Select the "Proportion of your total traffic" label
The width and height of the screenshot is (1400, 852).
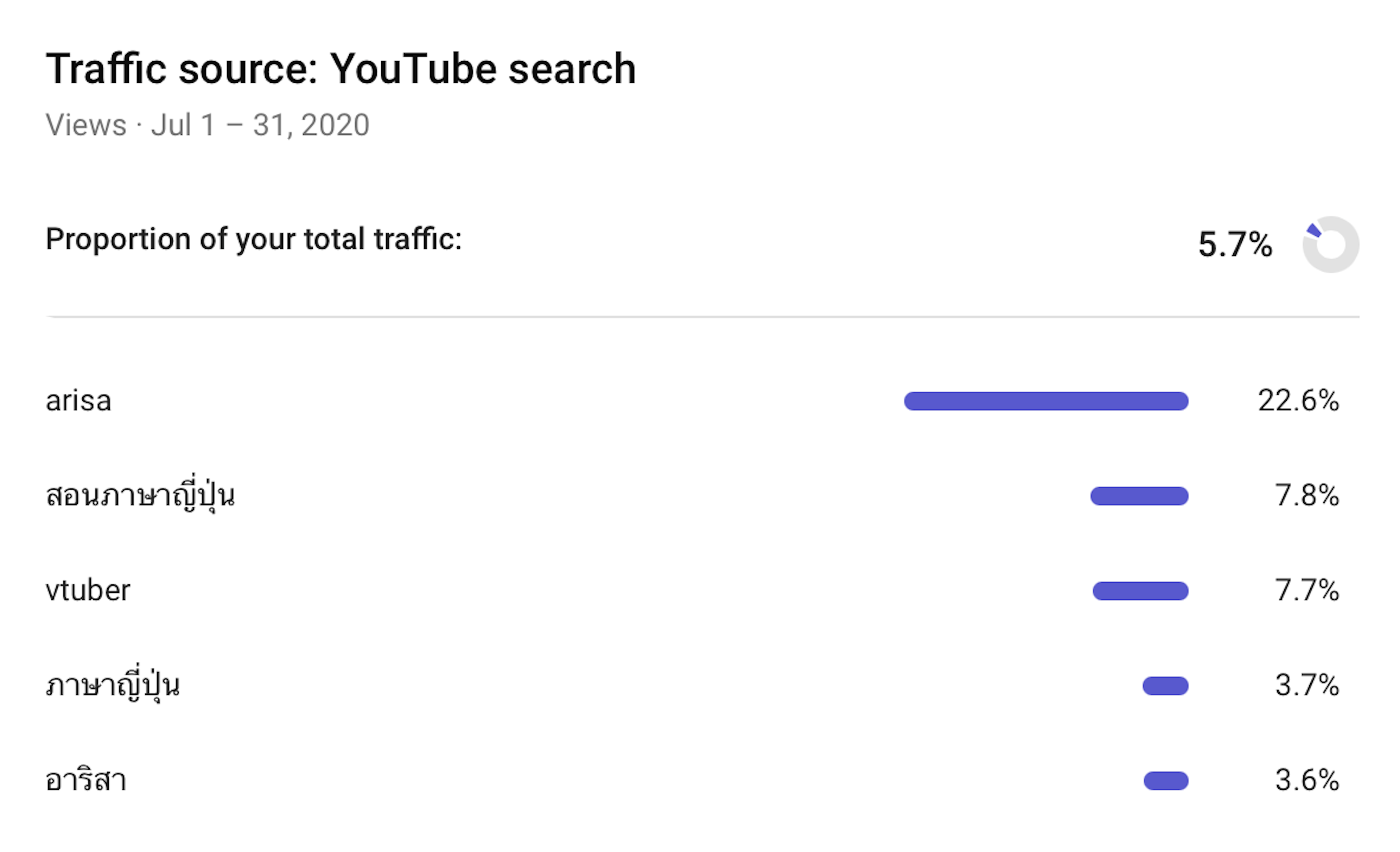[253, 239]
